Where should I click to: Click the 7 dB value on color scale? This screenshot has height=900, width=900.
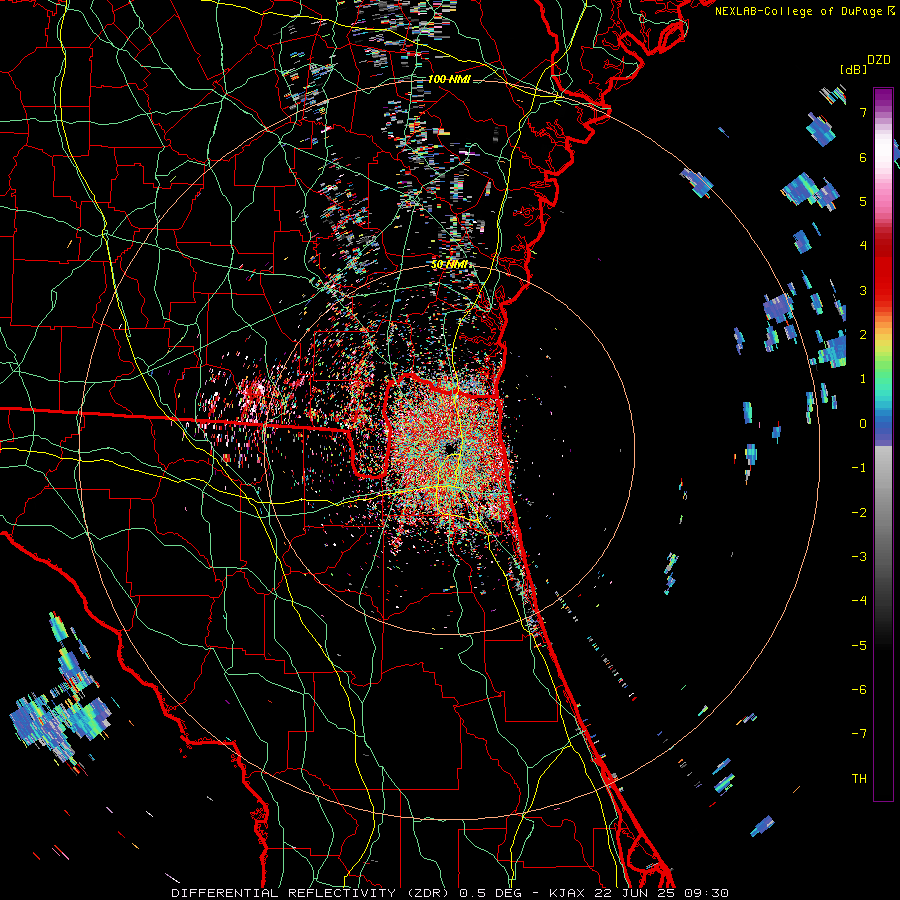coord(863,112)
